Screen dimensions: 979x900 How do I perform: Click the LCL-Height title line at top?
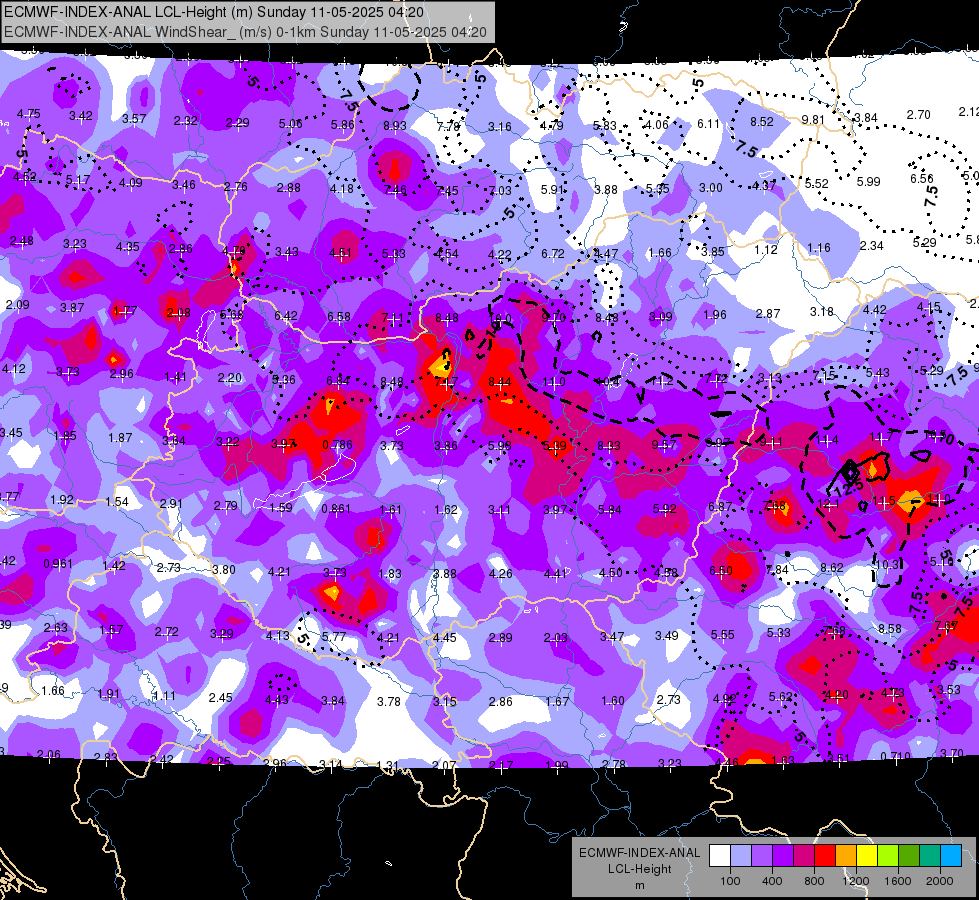[x=214, y=12]
